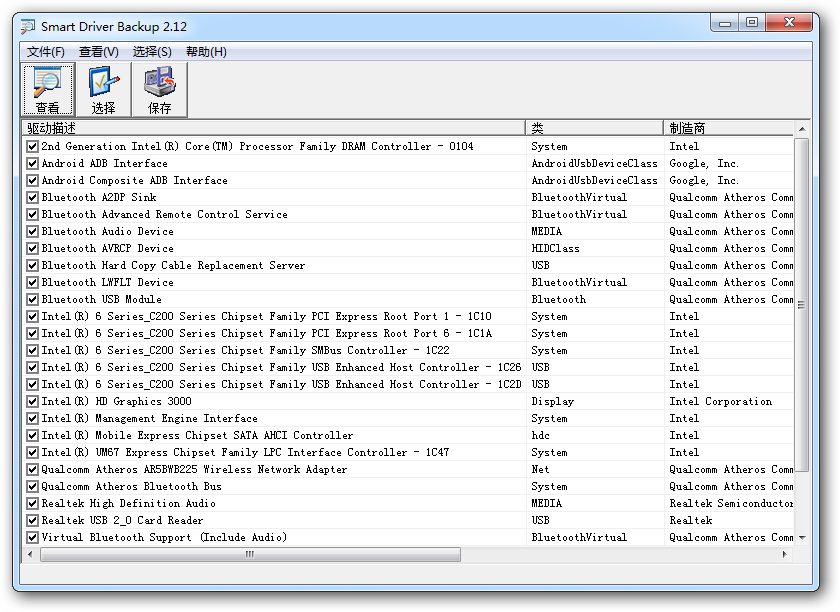The width and height of the screenshot is (840, 612).
Task: Click the Realtek Semiconductor manufacturer cell
Action: point(731,503)
